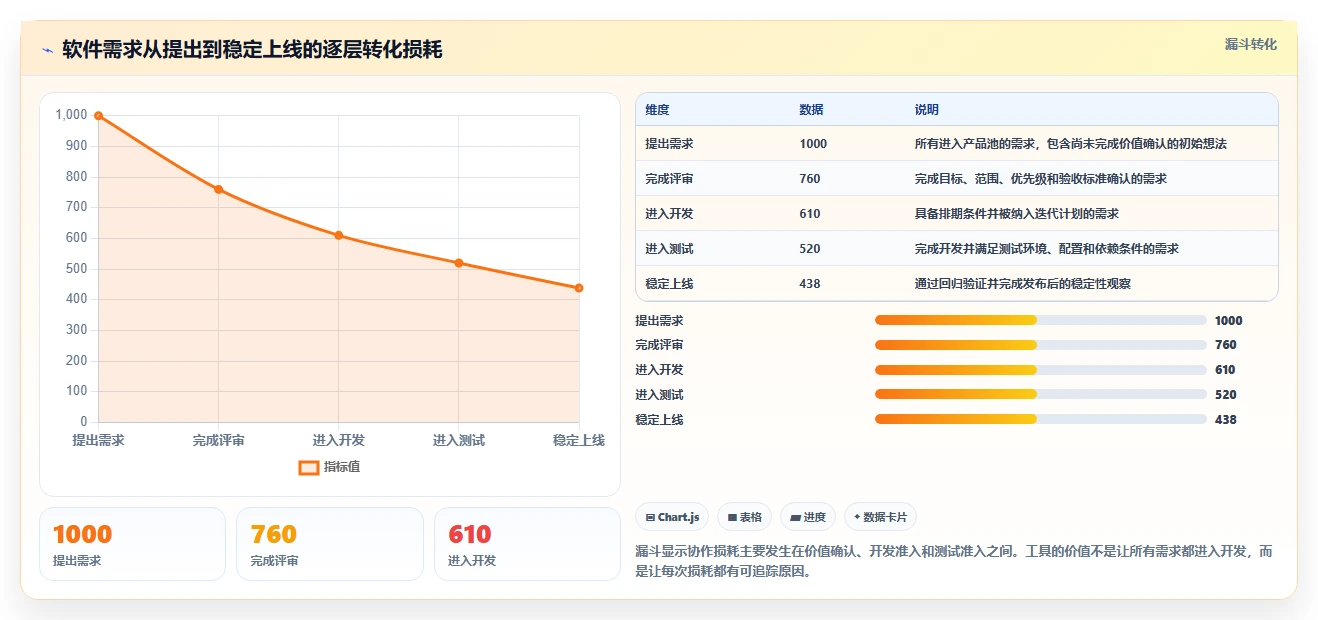
Task: Click the description starting 通过回归验证
Action: click(x=1023, y=284)
